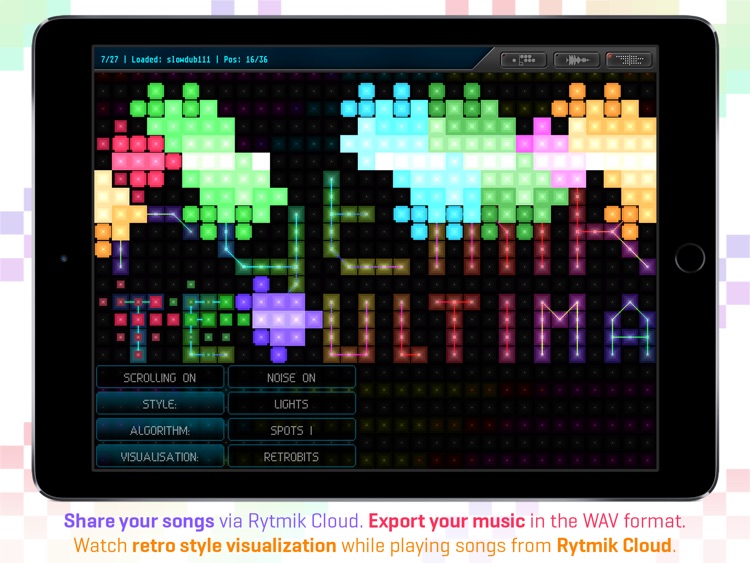Tap the iPad home button
Image resolution: width=750 pixels, height=563 pixels.
[690, 257]
